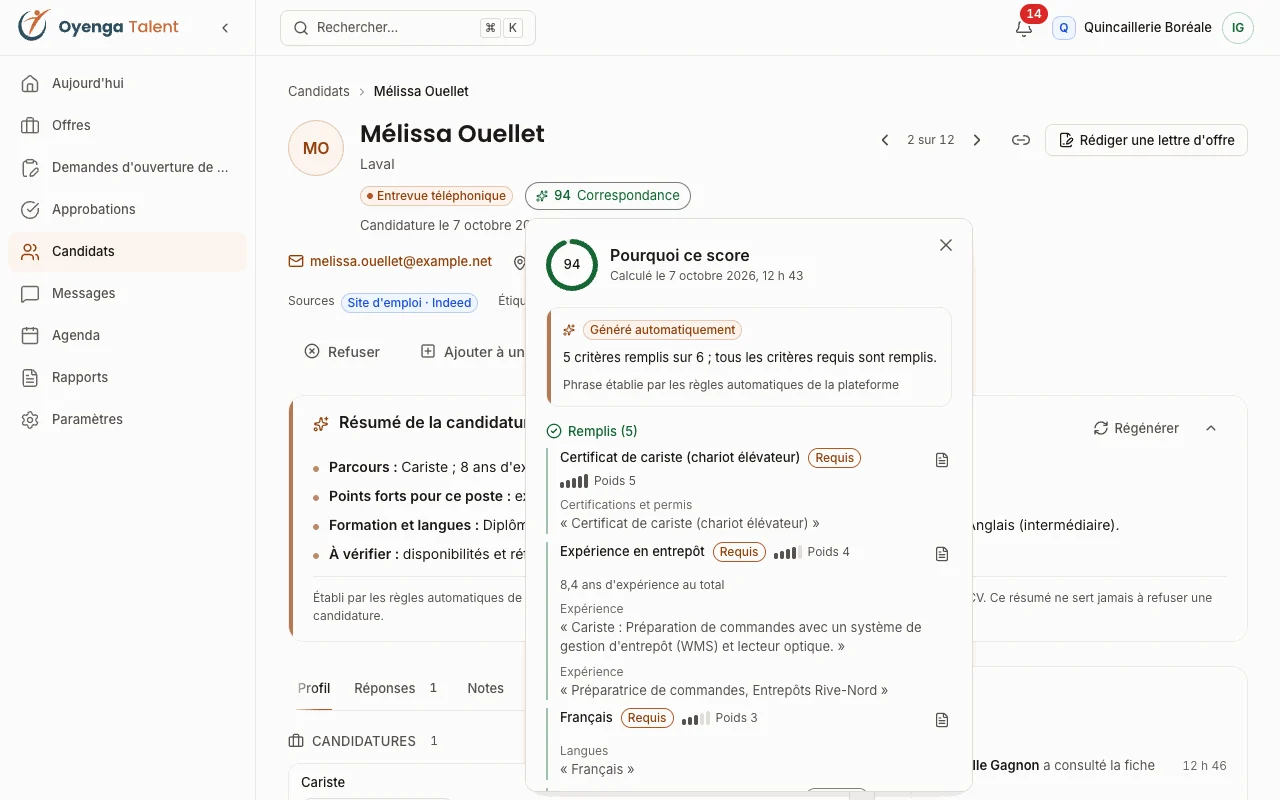
Task: Open the Quincaillerie Boréale organization switcher
Action: click(x=1131, y=28)
